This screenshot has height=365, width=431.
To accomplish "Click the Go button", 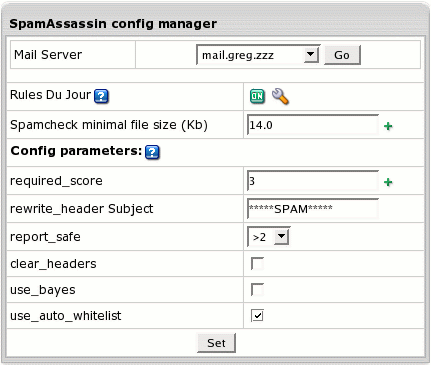I will coord(342,55).
